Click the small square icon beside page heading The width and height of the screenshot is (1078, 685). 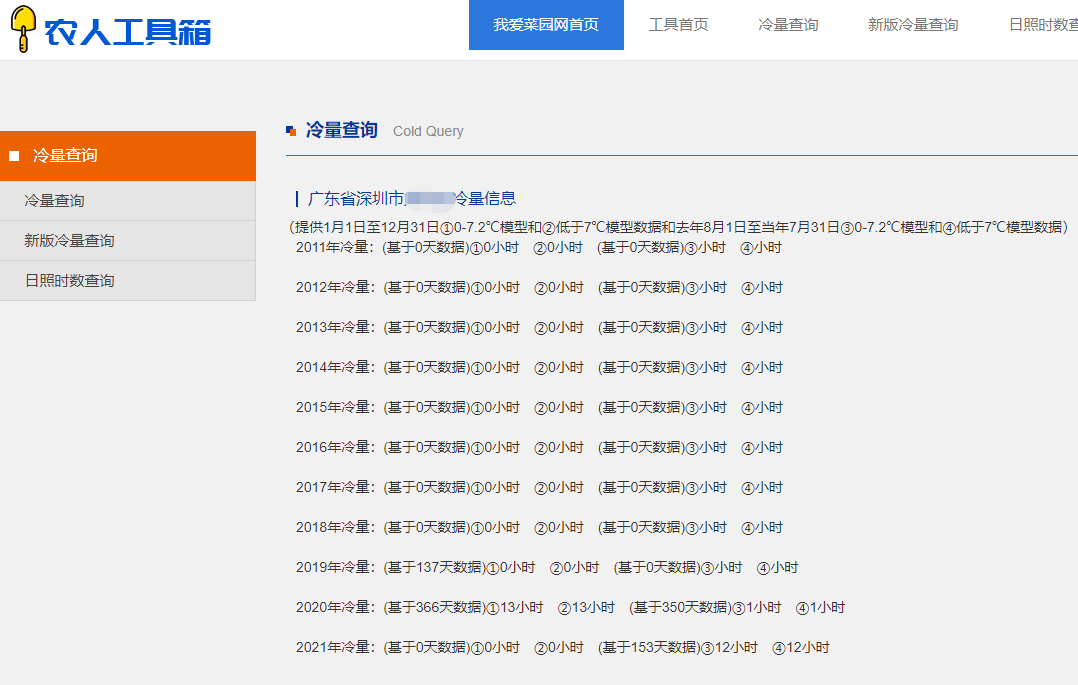click(x=291, y=131)
